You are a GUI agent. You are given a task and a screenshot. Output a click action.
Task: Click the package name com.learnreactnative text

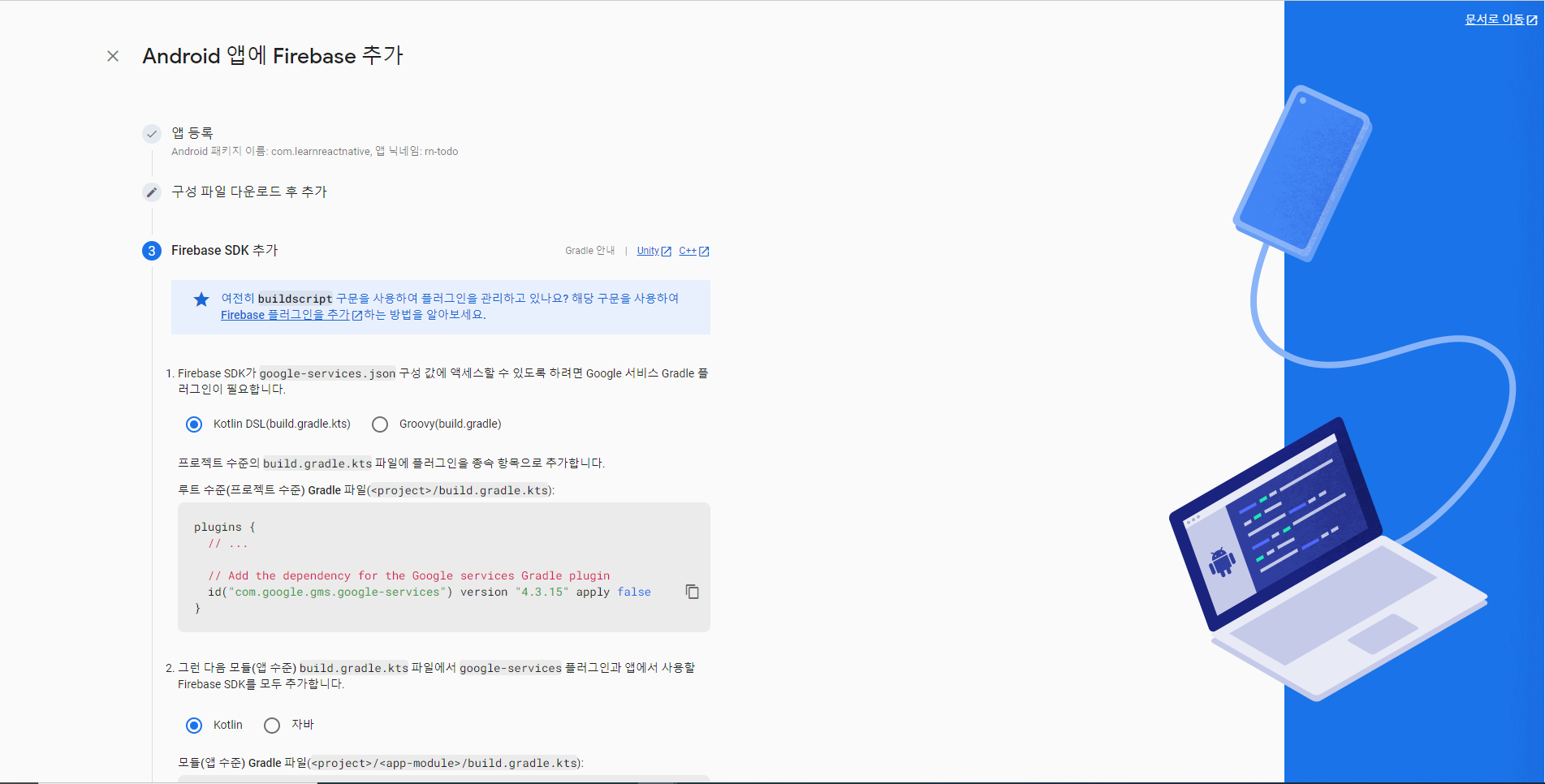(322, 152)
